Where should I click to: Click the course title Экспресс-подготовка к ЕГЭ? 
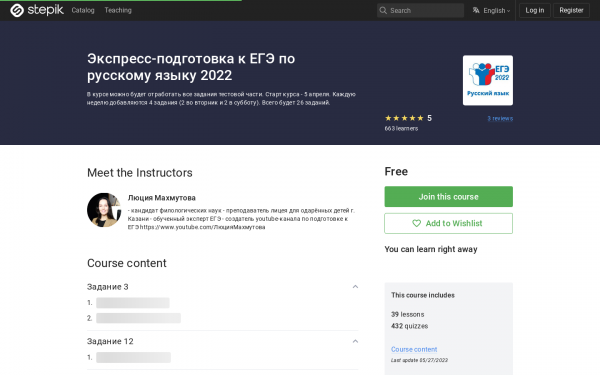(x=191, y=67)
